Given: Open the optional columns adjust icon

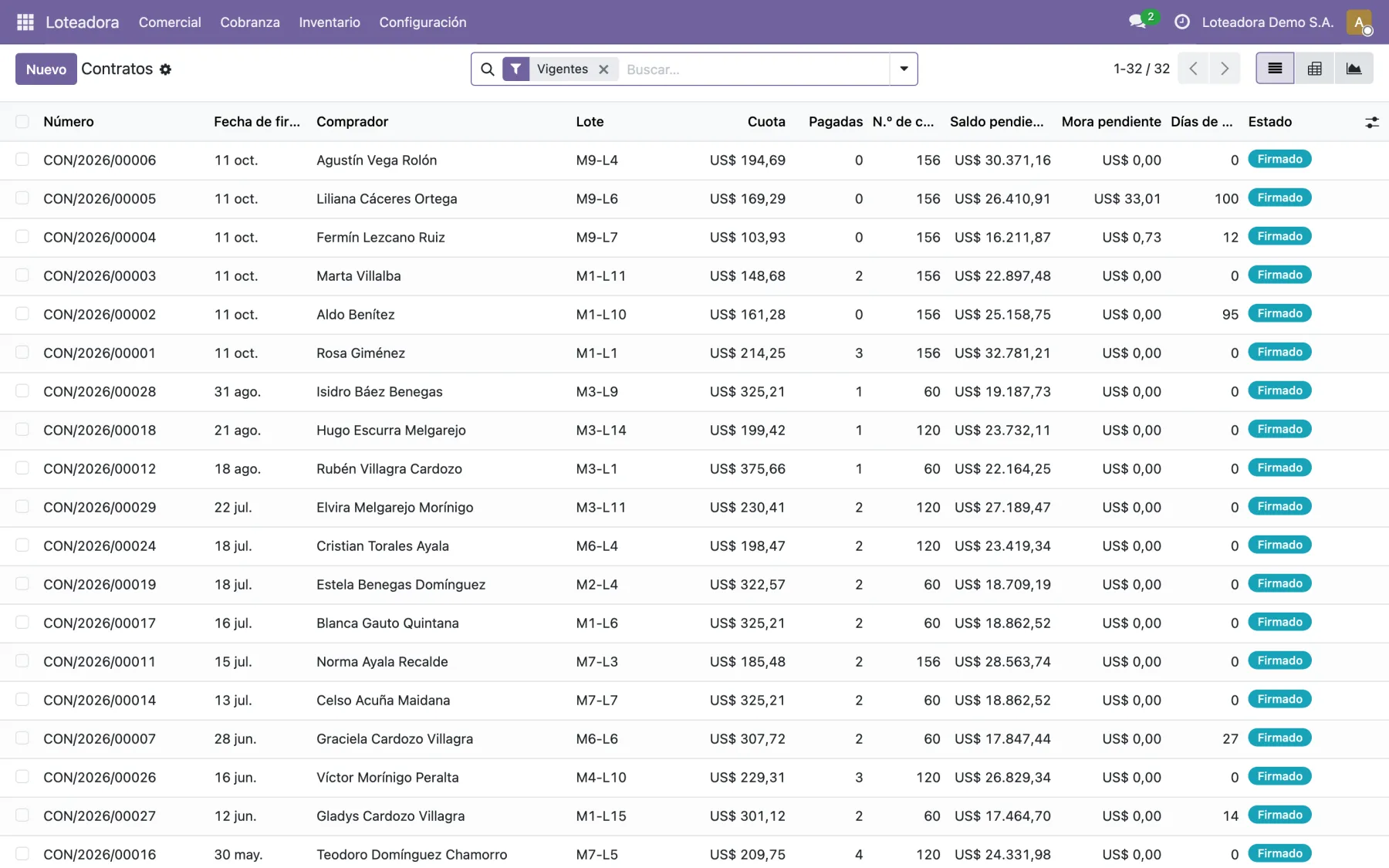Looking at the screenshot, I should tap(1371, 122).
